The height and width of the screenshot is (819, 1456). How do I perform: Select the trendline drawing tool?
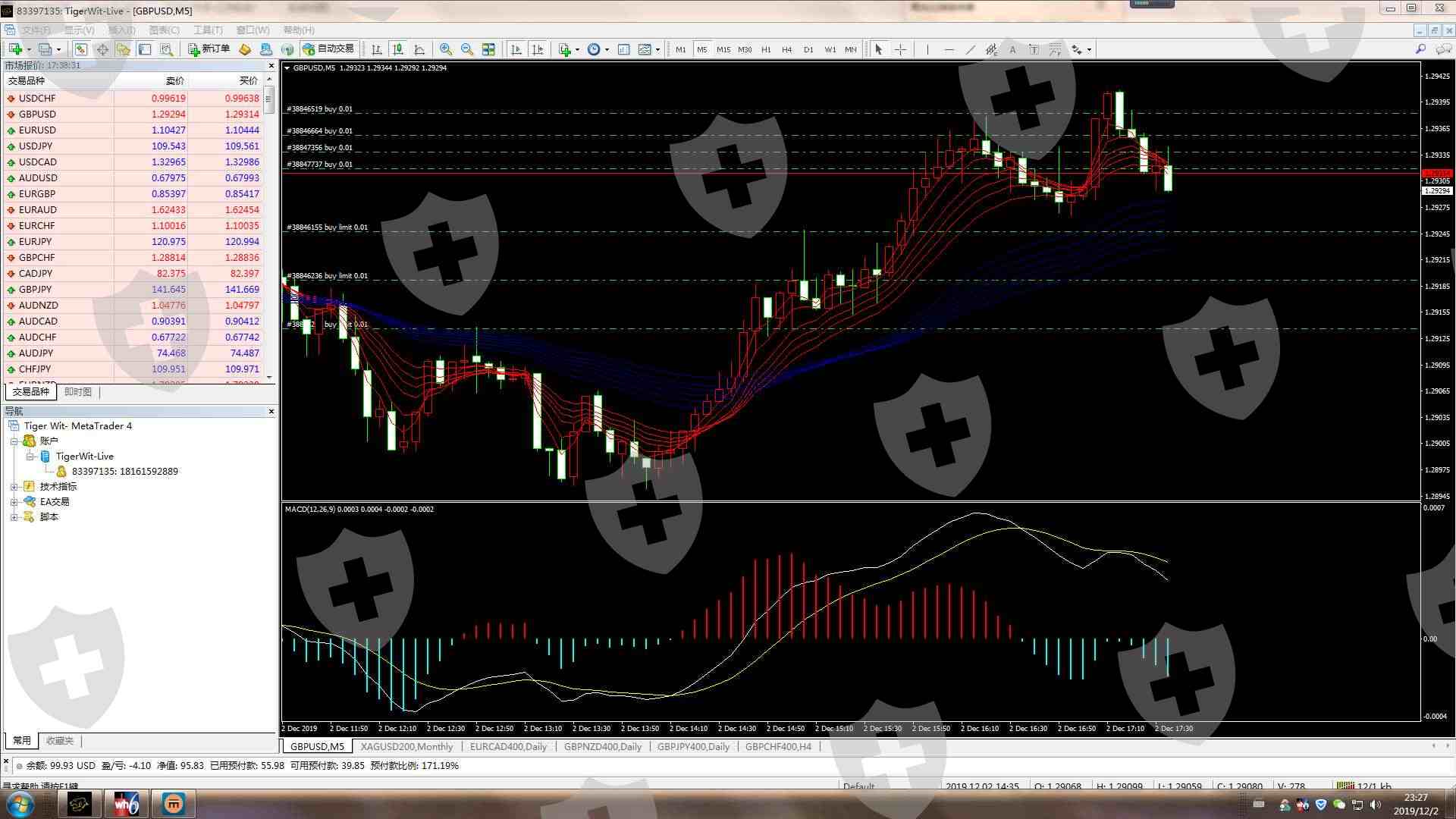970,49
